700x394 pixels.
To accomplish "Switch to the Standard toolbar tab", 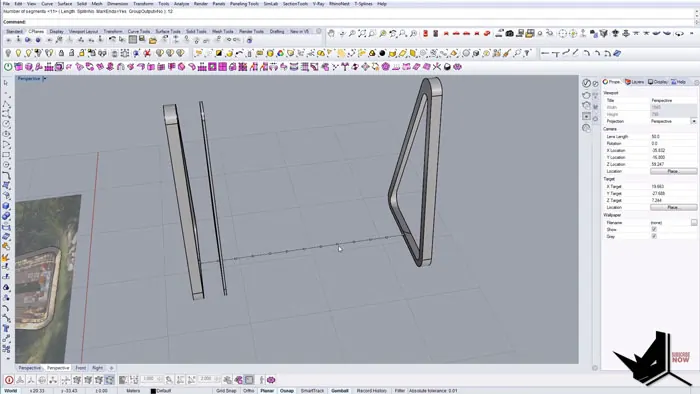I will pos(14,32).
